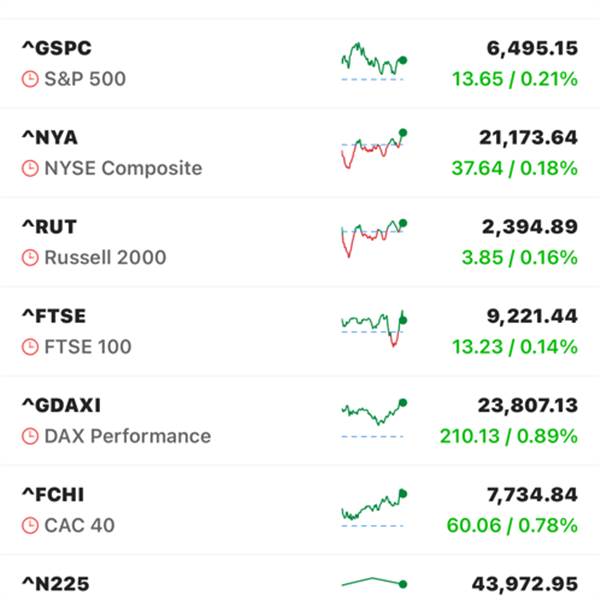Open the ^NYA sparkline chart

click(374, 149)
